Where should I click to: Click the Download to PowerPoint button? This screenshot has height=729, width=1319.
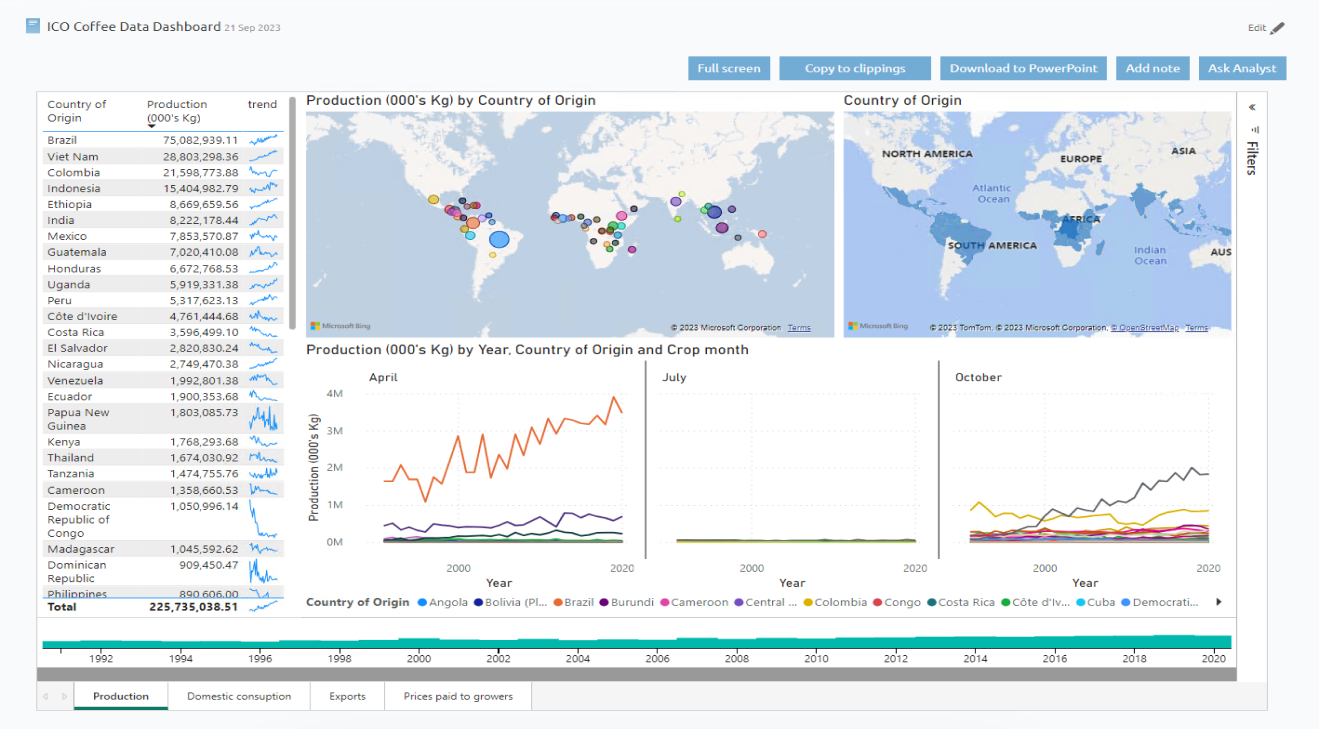[x=1023, y=68]
